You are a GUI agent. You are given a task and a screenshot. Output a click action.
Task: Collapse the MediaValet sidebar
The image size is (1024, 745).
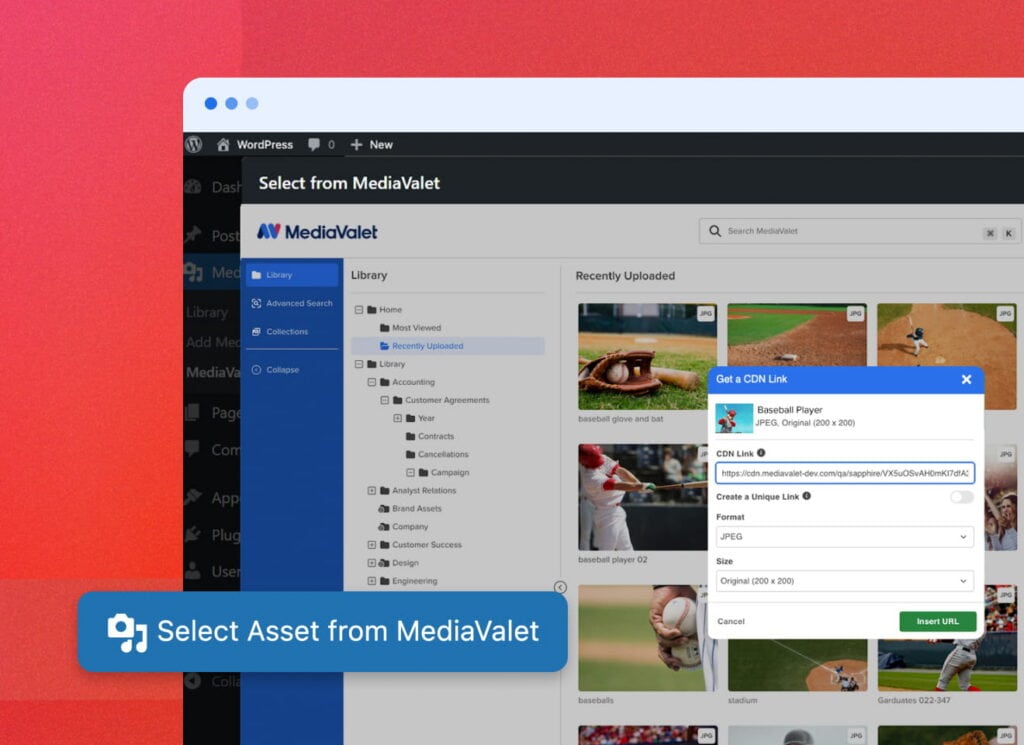[x=276, y=370]
